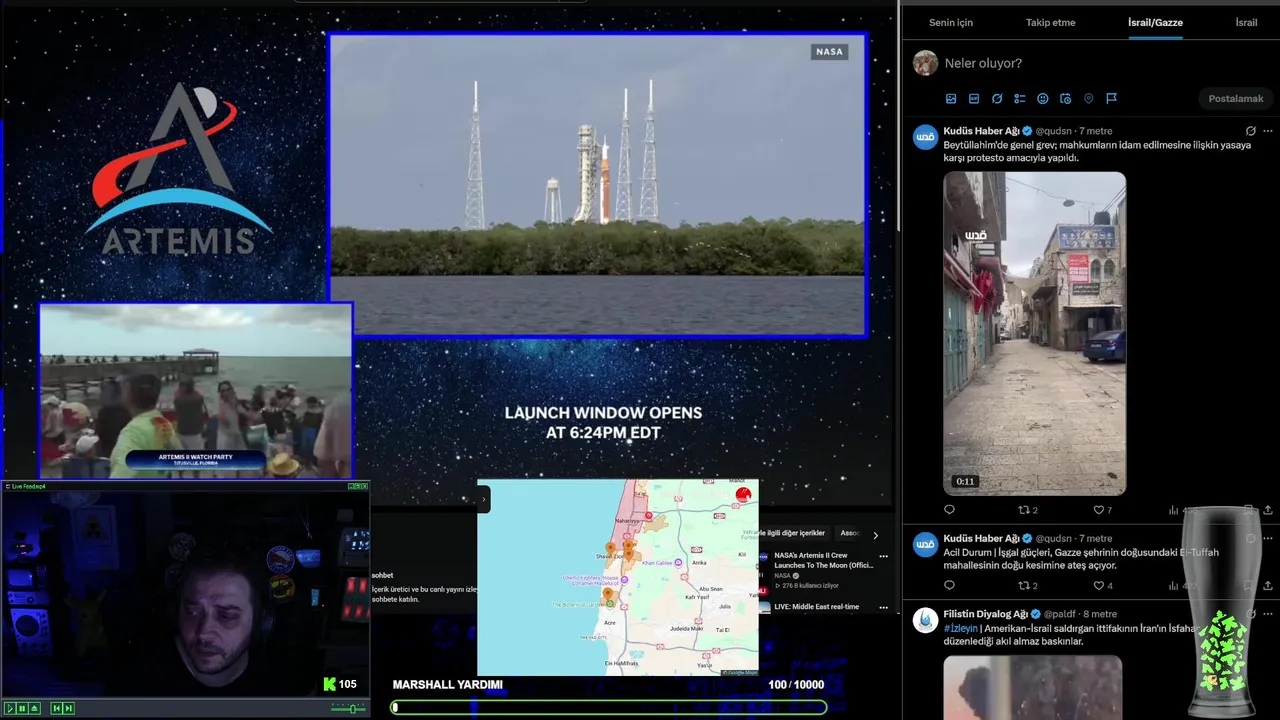This screenshot has height=720, width=1280.
Task: Open Filistin Diyalog Ağı account name
Action: pyautogui.click(x=985, y=614)
